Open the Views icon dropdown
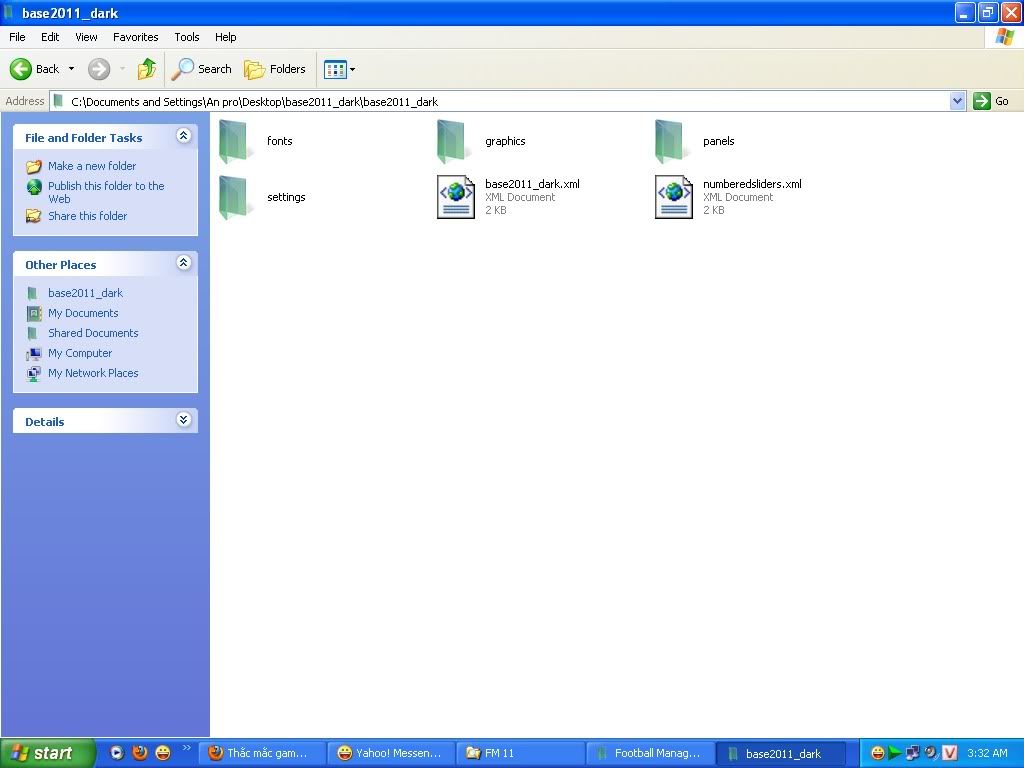This screenshot has width=1024, height=768. (340, 69)
